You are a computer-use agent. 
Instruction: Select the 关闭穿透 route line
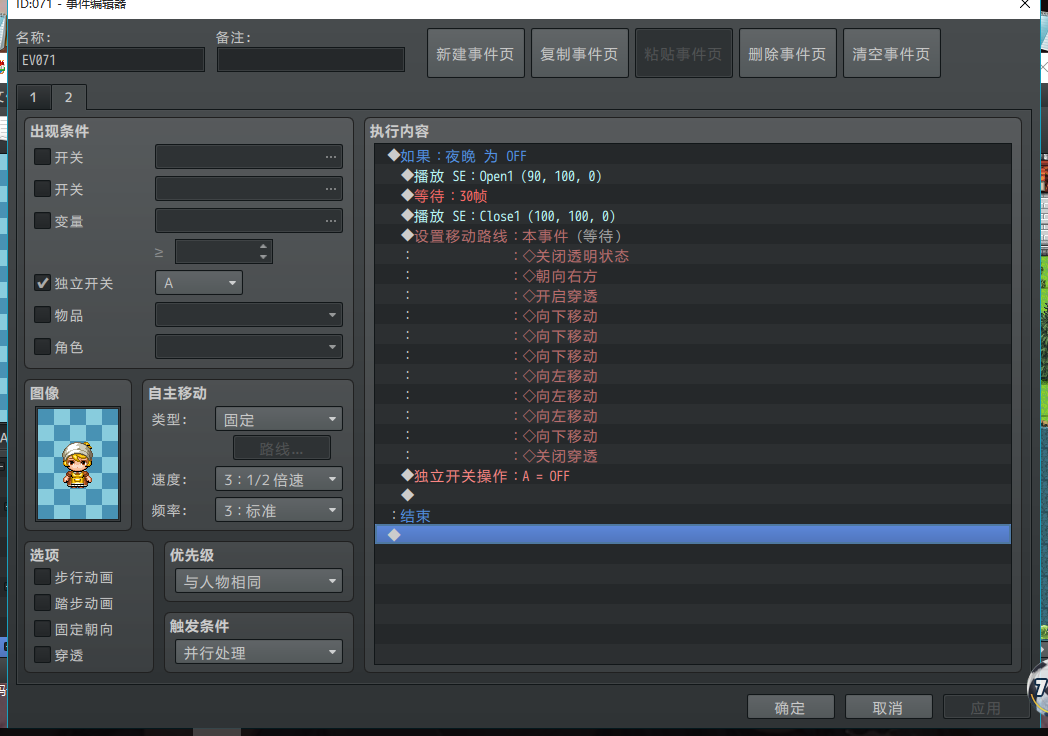click(x=692, y=456)
